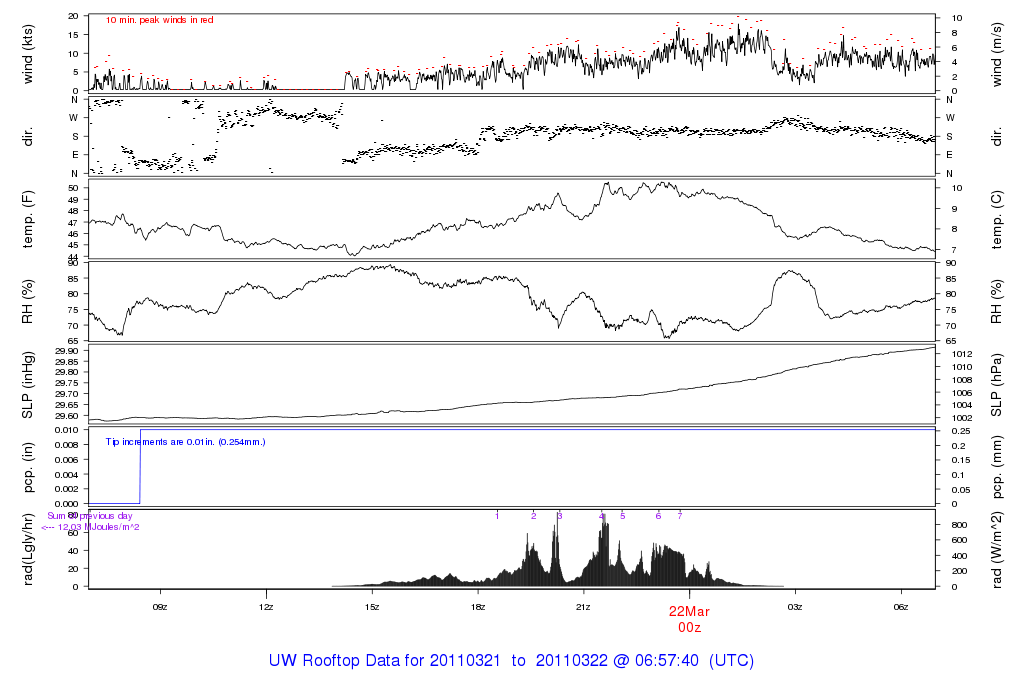Select the 'rad (W/m^2)' axis label
The image size is (1024, 700).
[997, 549]
